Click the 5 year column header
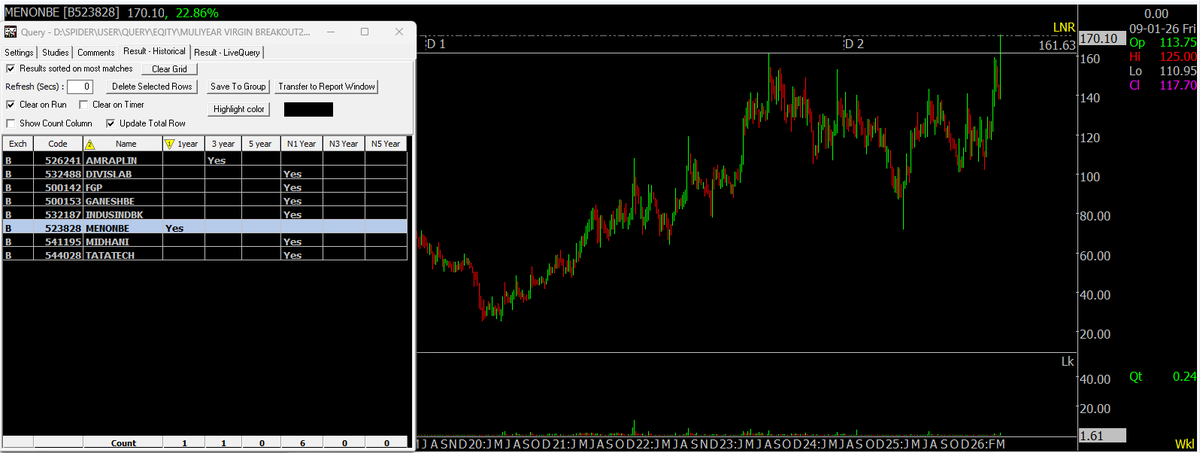The image size is (1200, 453). (260, 144)
